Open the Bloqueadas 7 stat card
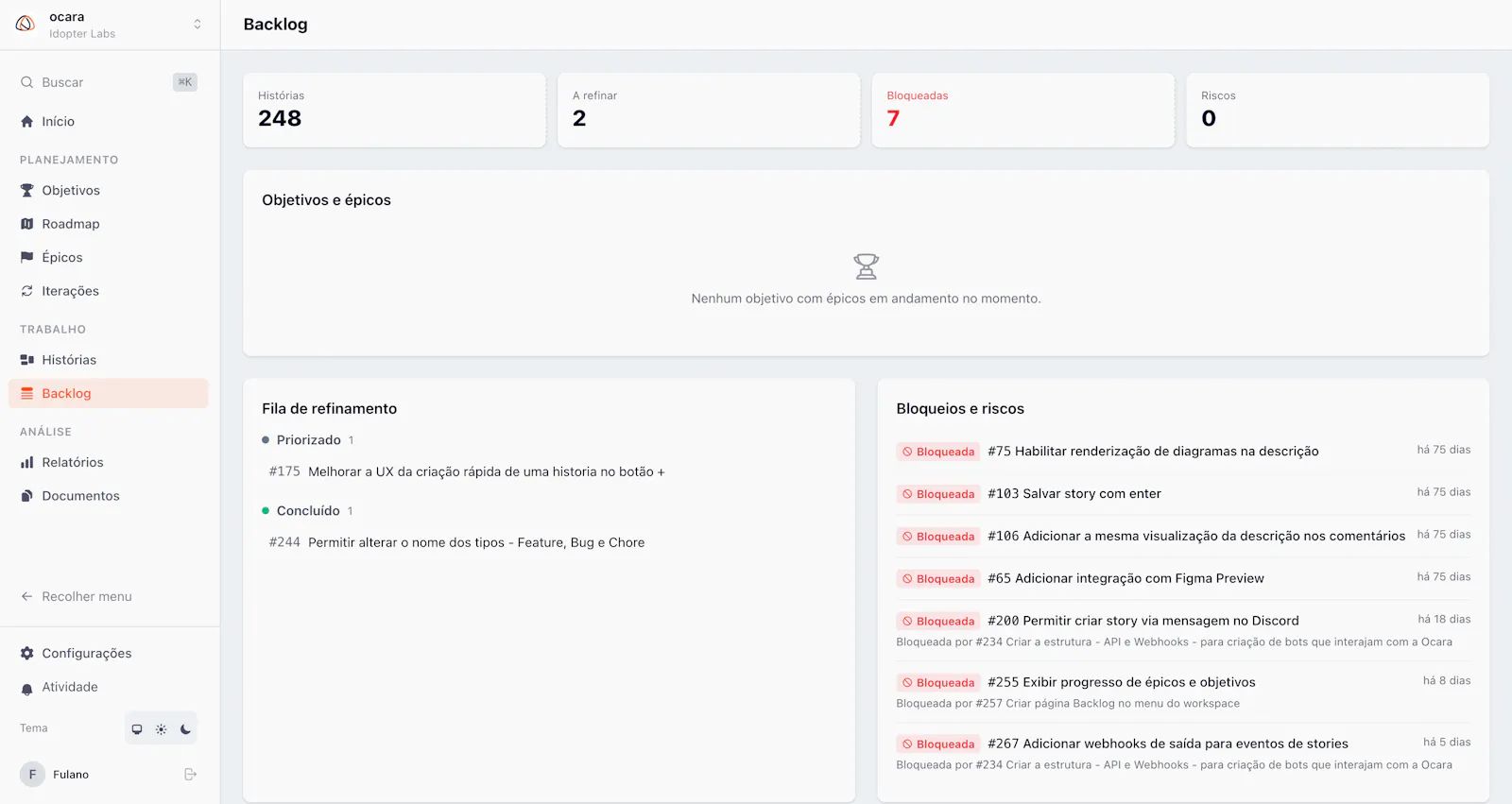 (x=1022, y=110)
